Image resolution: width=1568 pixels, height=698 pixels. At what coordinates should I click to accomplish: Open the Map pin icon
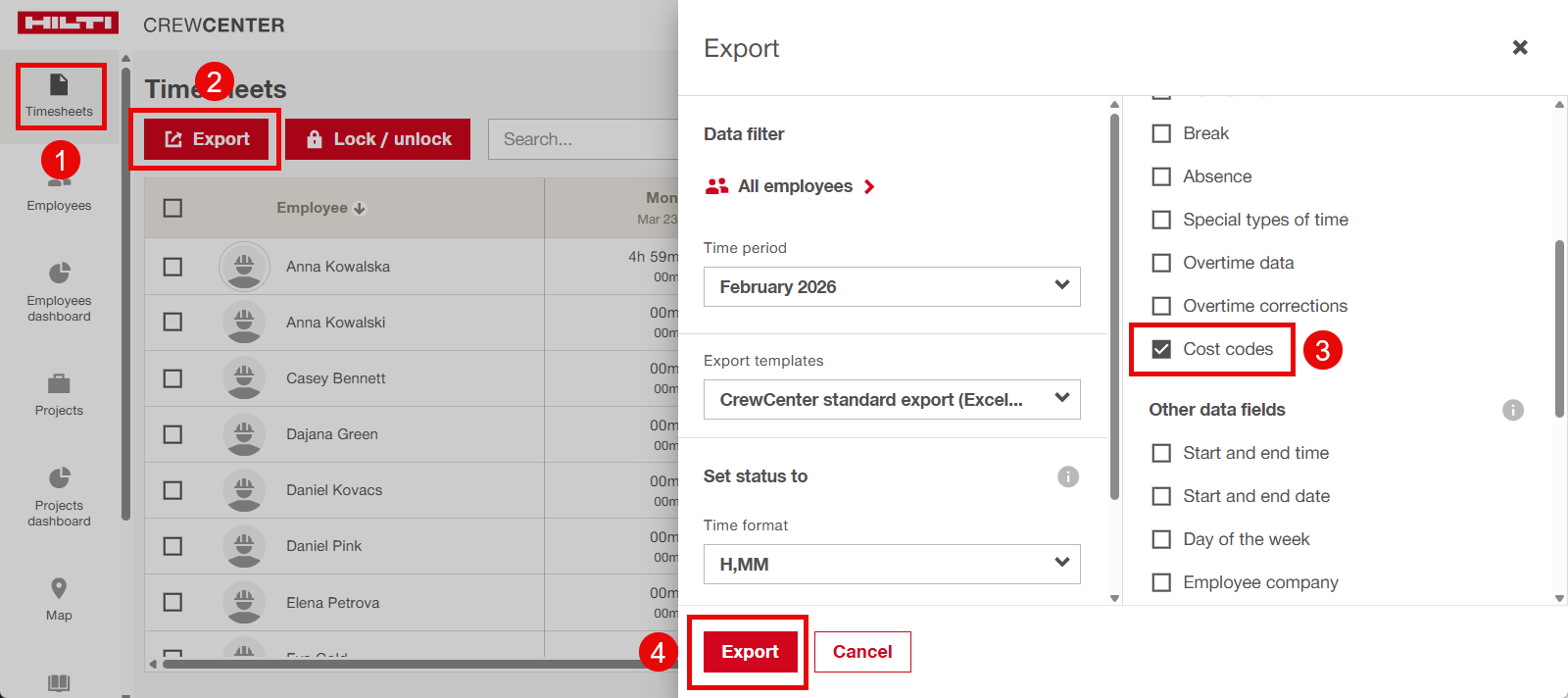pos(59,588)
